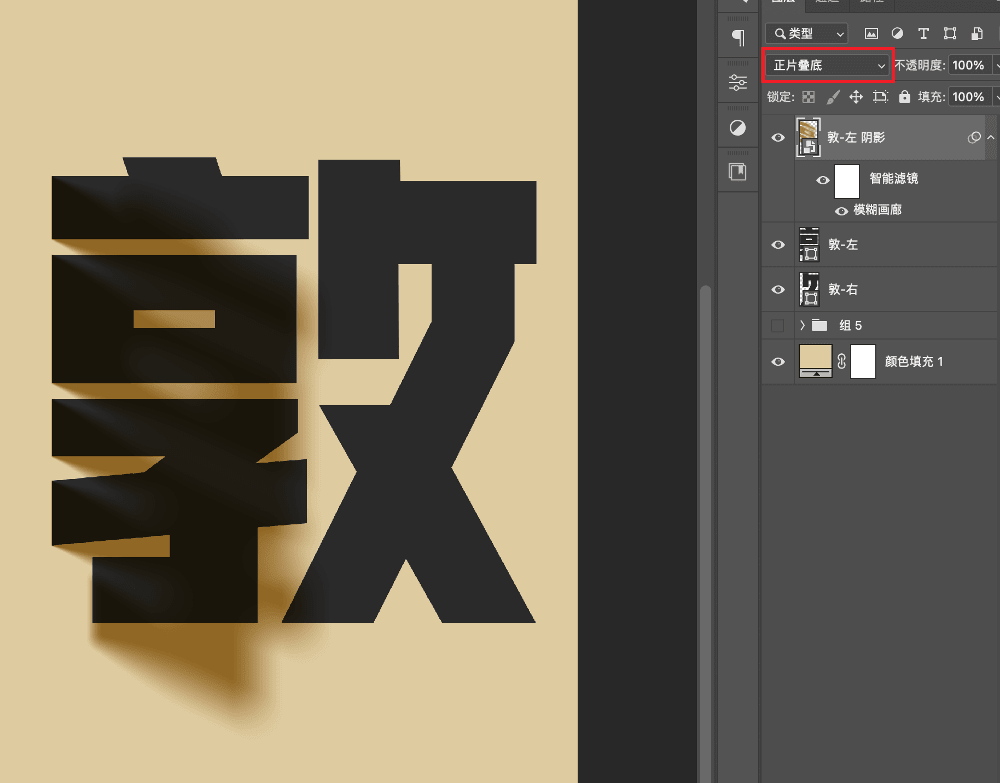Viewport: 1000px width, 783px height.
Task: Hide the 颜色填充 1 layer
Action: pos(778,362)
